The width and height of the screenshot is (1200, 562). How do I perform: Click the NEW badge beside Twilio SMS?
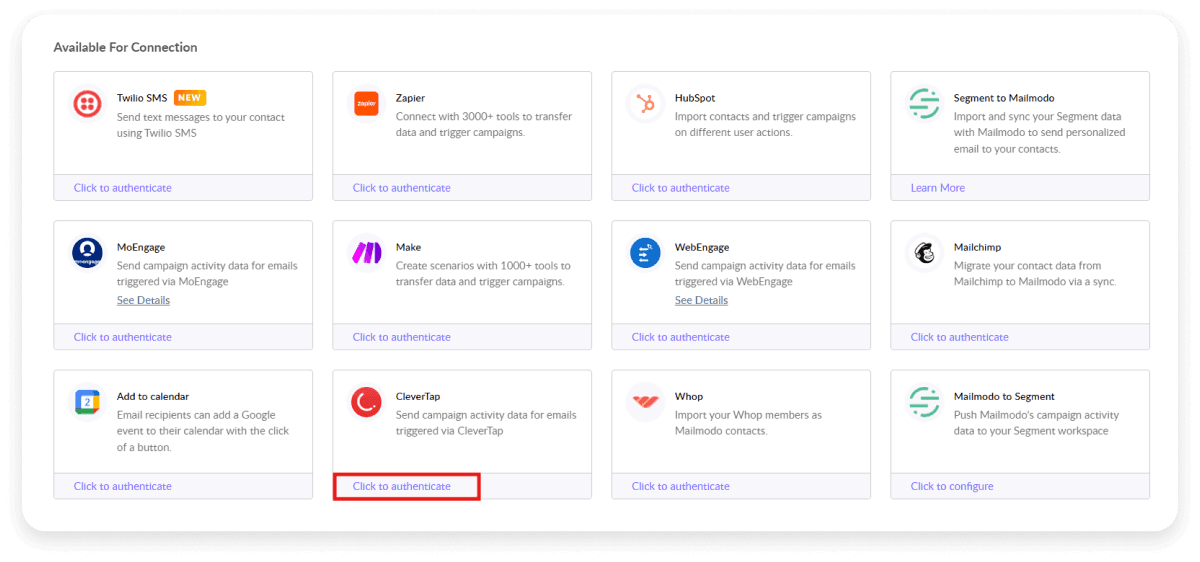[189, 98]
